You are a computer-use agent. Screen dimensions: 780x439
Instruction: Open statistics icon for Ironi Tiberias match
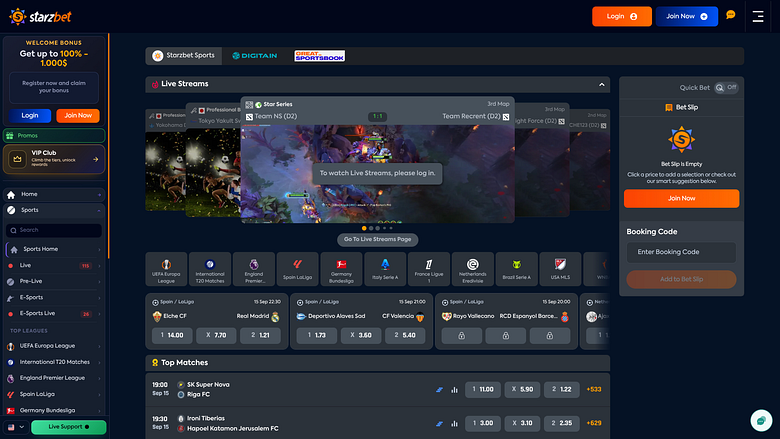pyautogui.click(x=454, y=424)
